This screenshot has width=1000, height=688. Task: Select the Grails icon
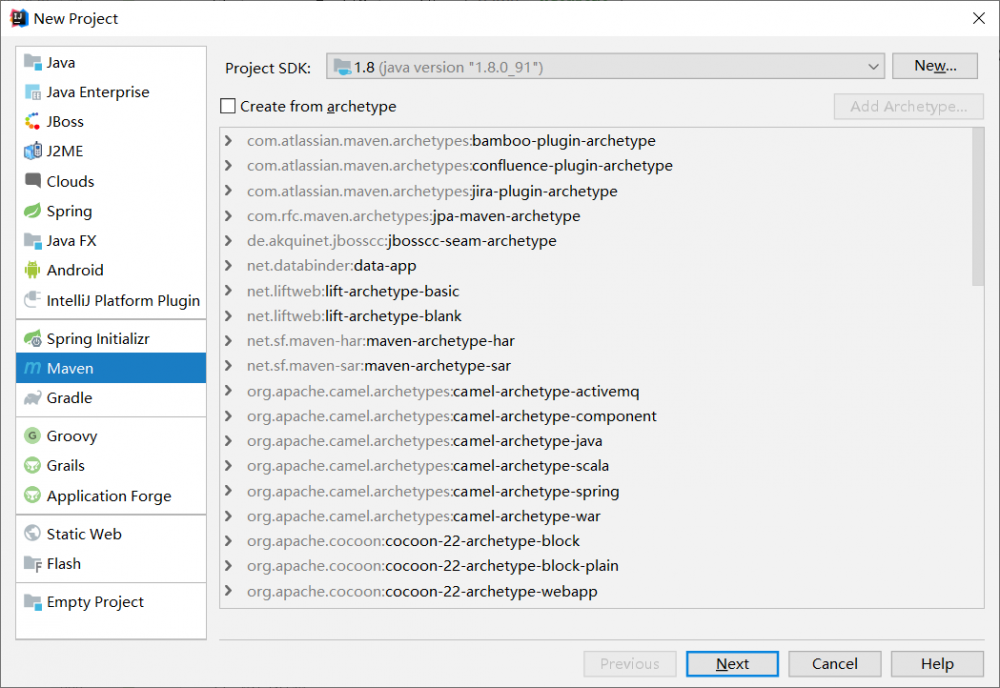click(x=33, y=466)
